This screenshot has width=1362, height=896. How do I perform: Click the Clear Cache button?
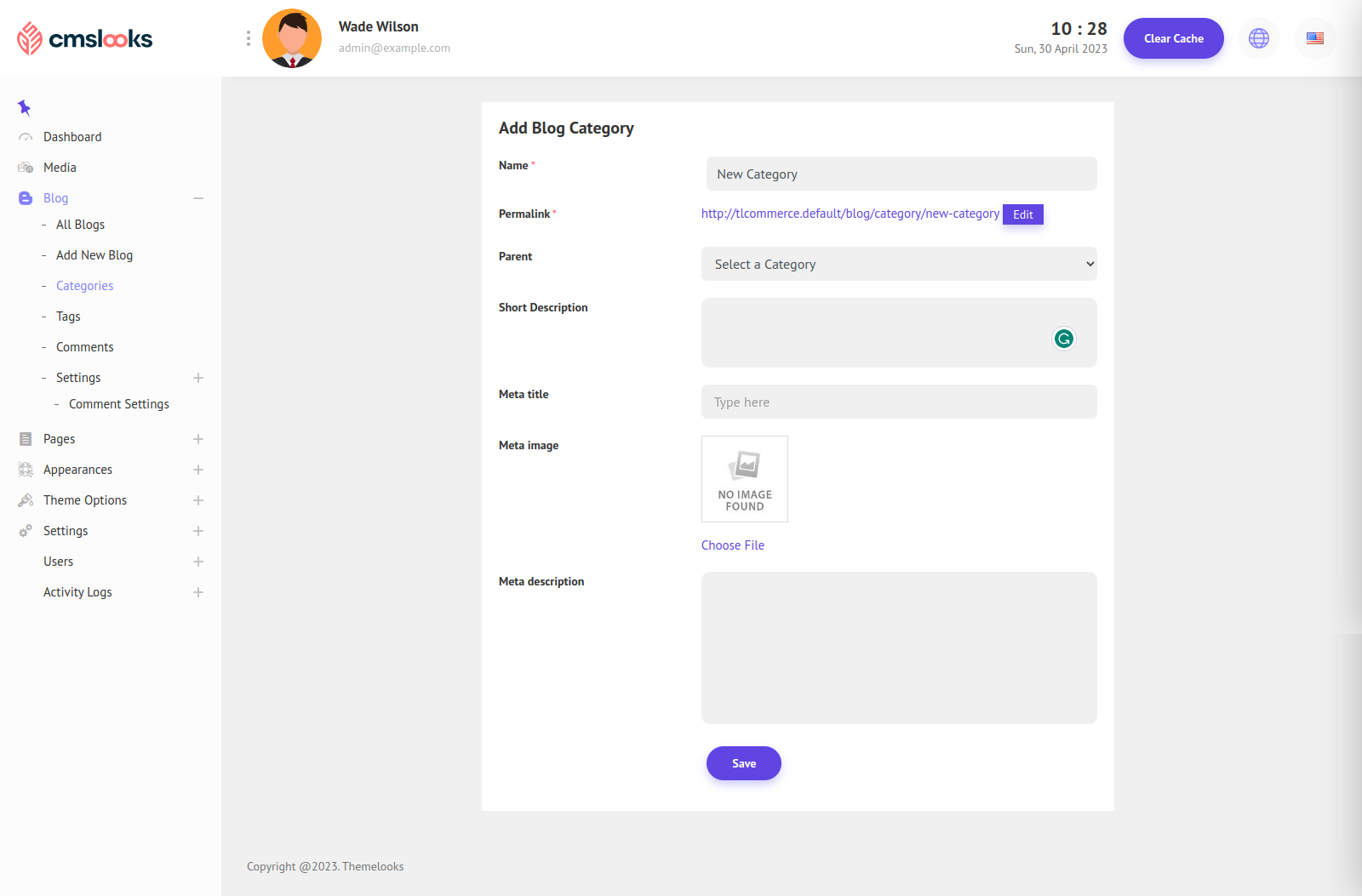[x=1173, y=38]
